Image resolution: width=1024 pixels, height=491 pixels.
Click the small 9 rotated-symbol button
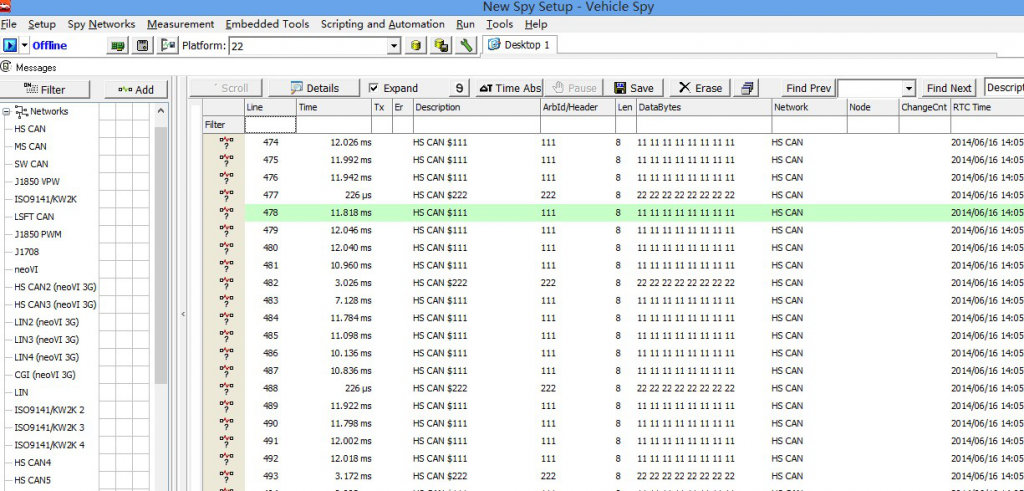point(460,88)
